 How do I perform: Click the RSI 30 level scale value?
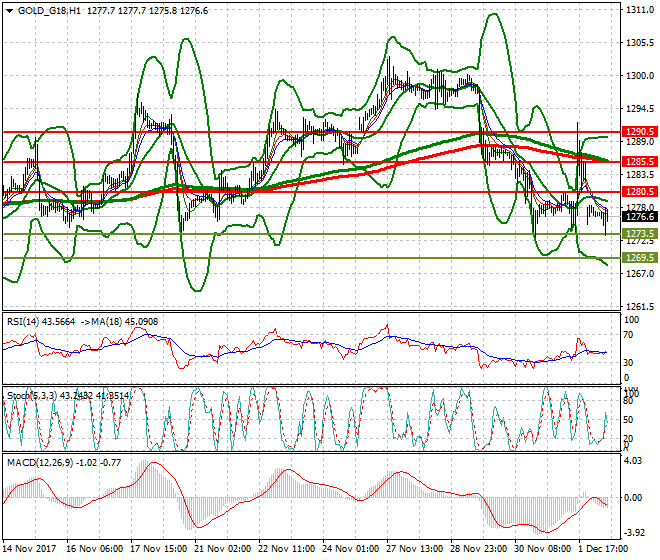click(x=628, y=363)
